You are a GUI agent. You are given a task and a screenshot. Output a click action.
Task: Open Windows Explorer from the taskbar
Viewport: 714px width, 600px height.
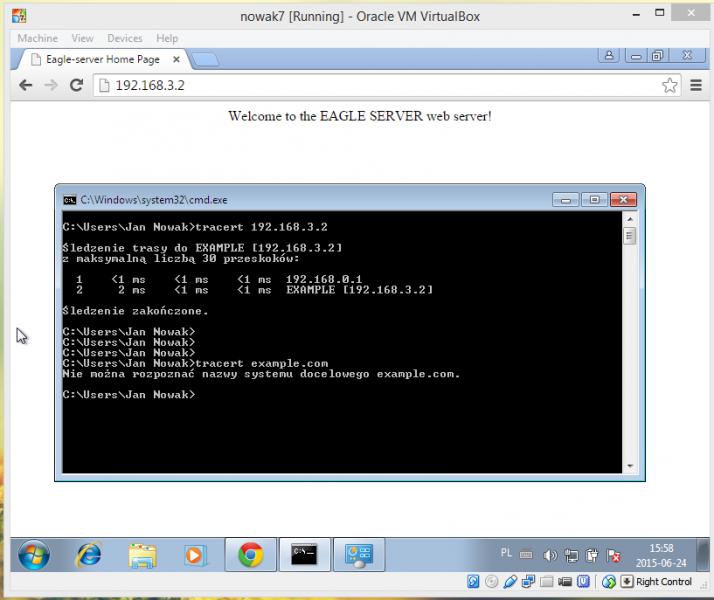click(142, 555)
